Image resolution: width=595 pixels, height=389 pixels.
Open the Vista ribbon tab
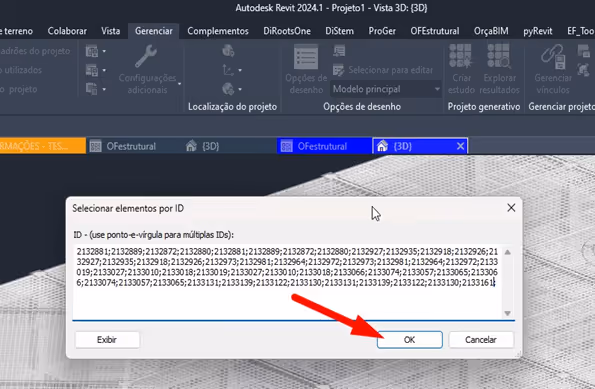tap(110, 31)
